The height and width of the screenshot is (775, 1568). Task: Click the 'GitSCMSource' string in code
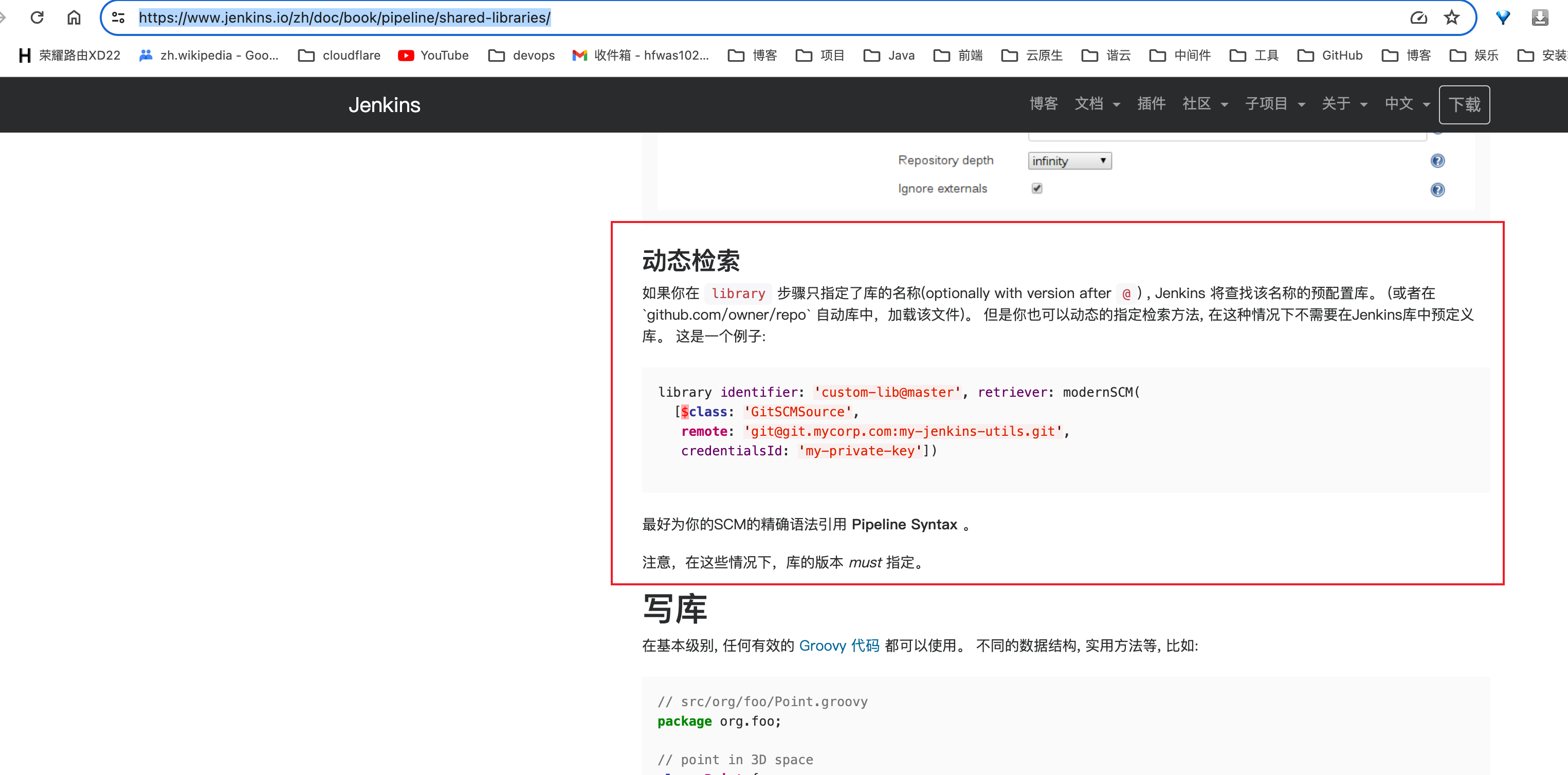tap(797, 412)
